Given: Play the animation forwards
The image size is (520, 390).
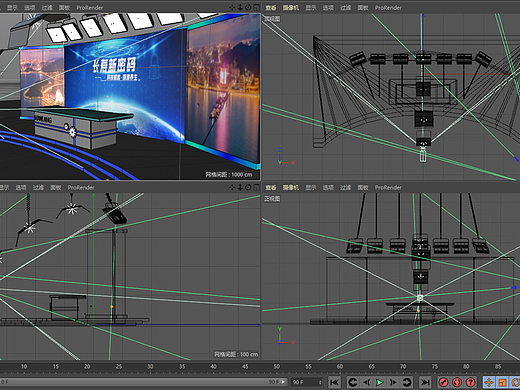Looking at the screenshot, I should (379, 382).
